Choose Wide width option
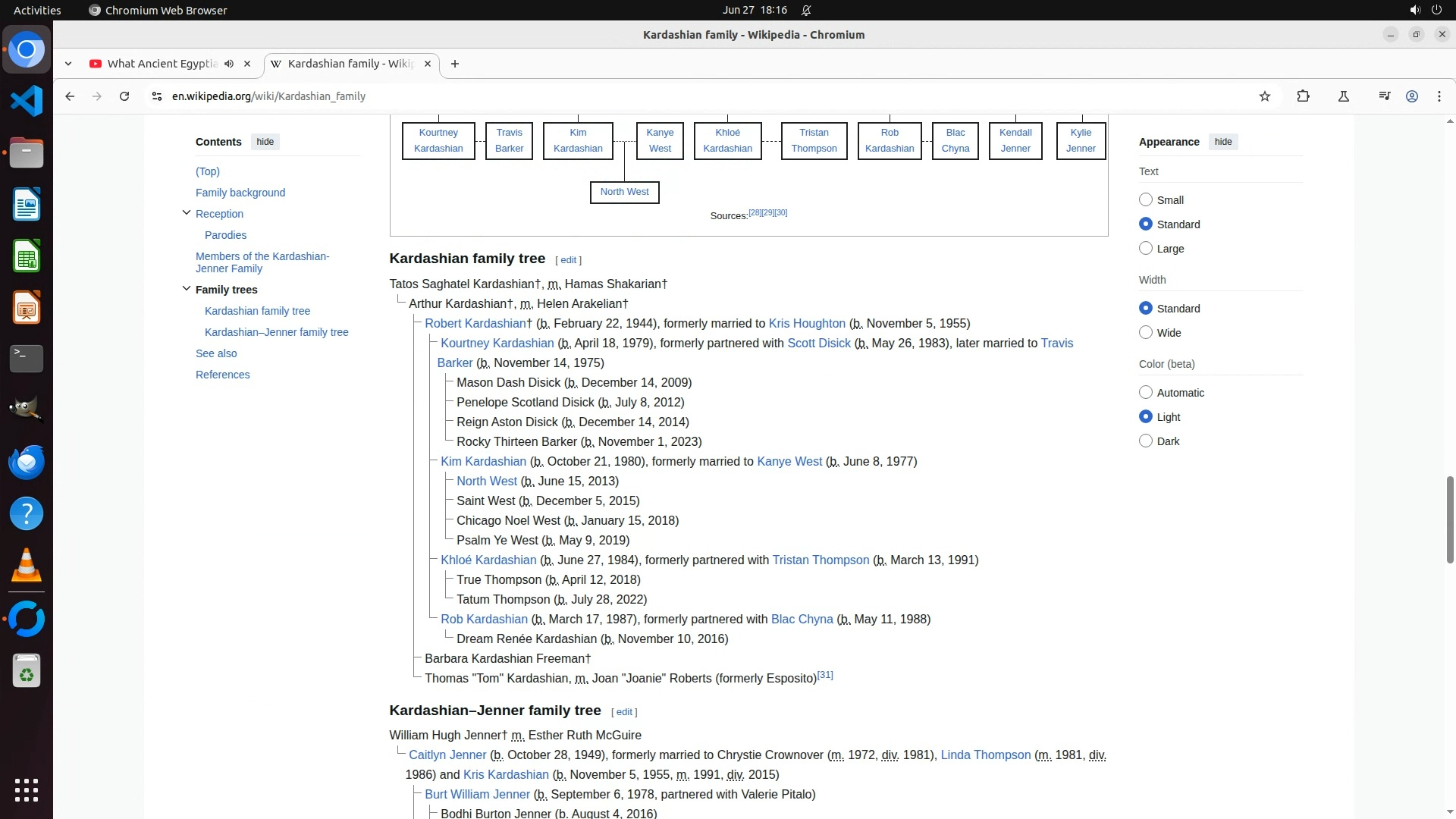Image resolution: width=1456 pixels, height=819 pixels. [1146, 333]
